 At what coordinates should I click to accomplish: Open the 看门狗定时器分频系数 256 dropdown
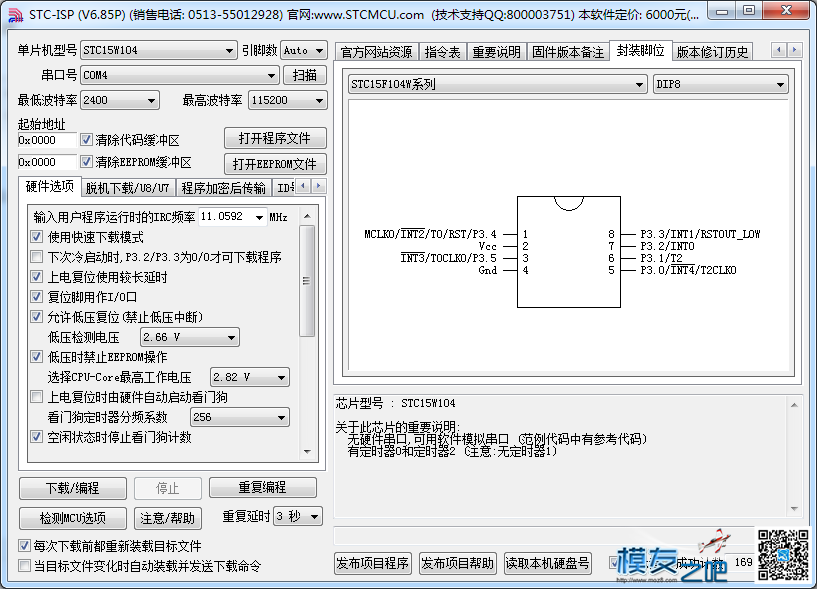tap(240, 417)
